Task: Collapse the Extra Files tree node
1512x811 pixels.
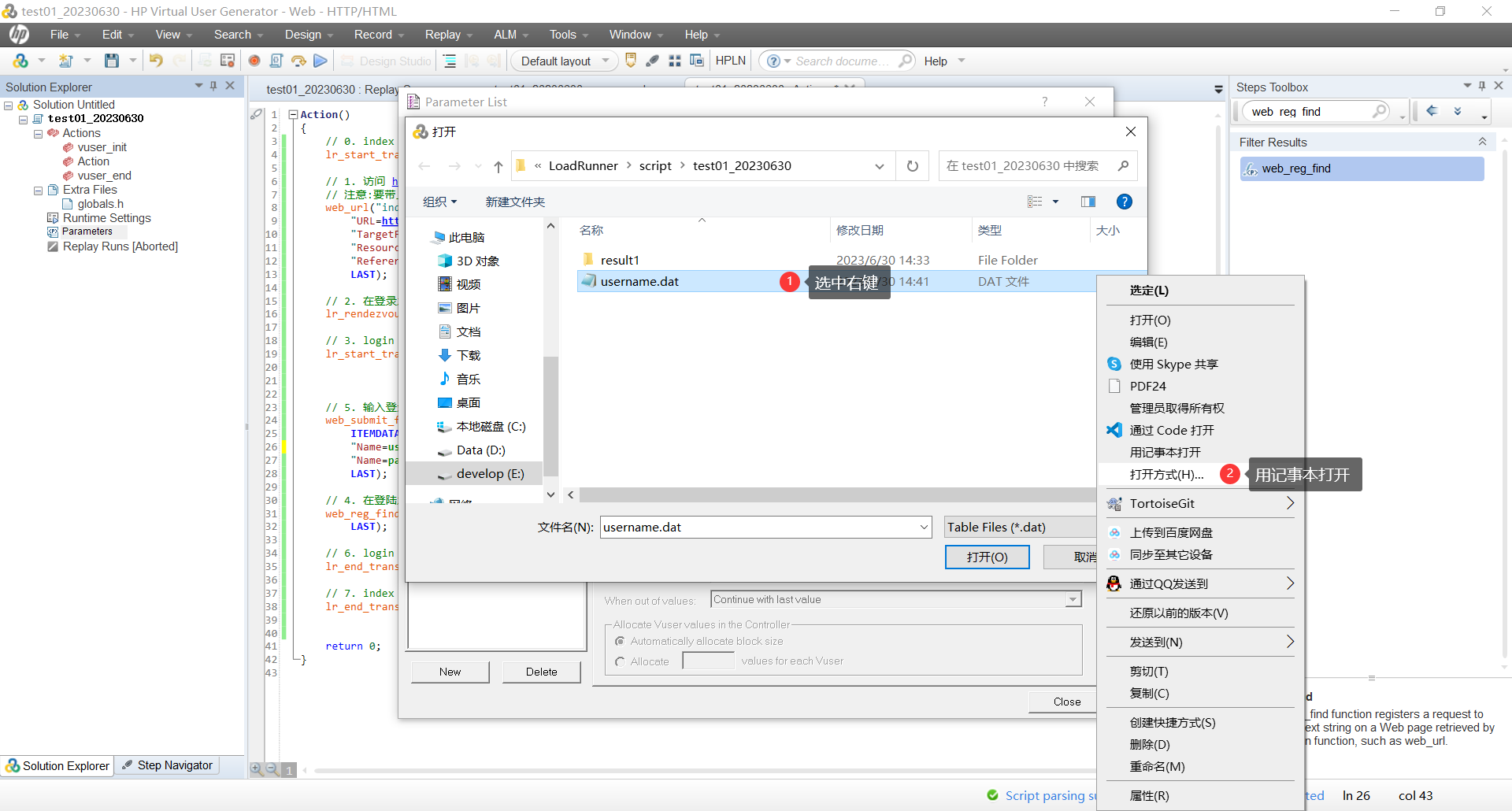Action: [x=38, y=190]
